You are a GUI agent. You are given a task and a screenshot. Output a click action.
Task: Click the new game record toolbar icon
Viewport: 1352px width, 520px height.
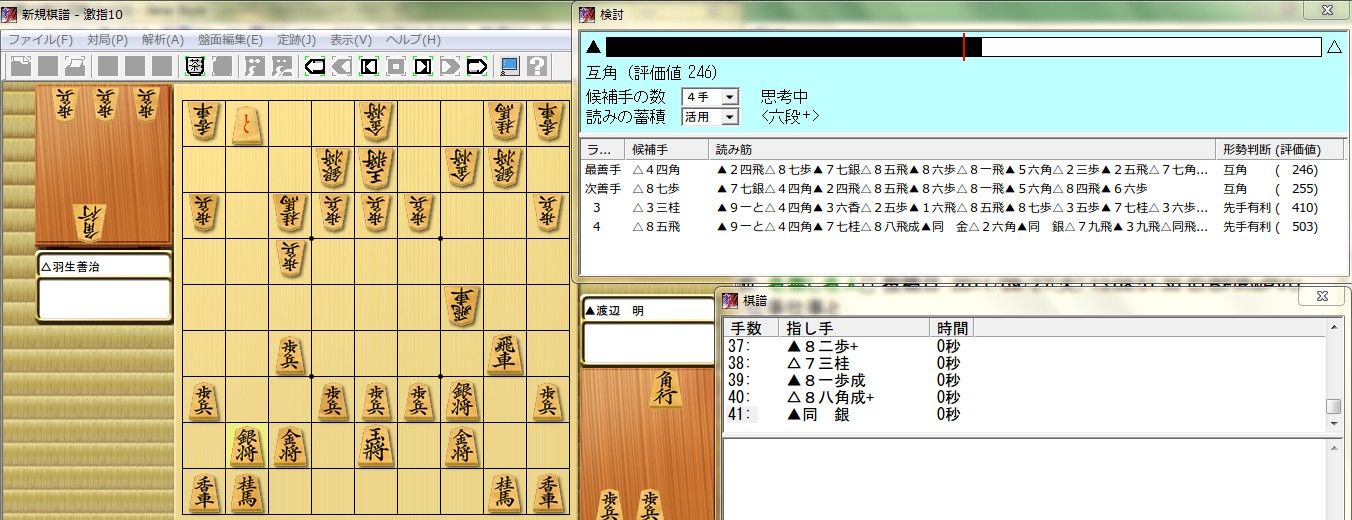pos(20,67)
